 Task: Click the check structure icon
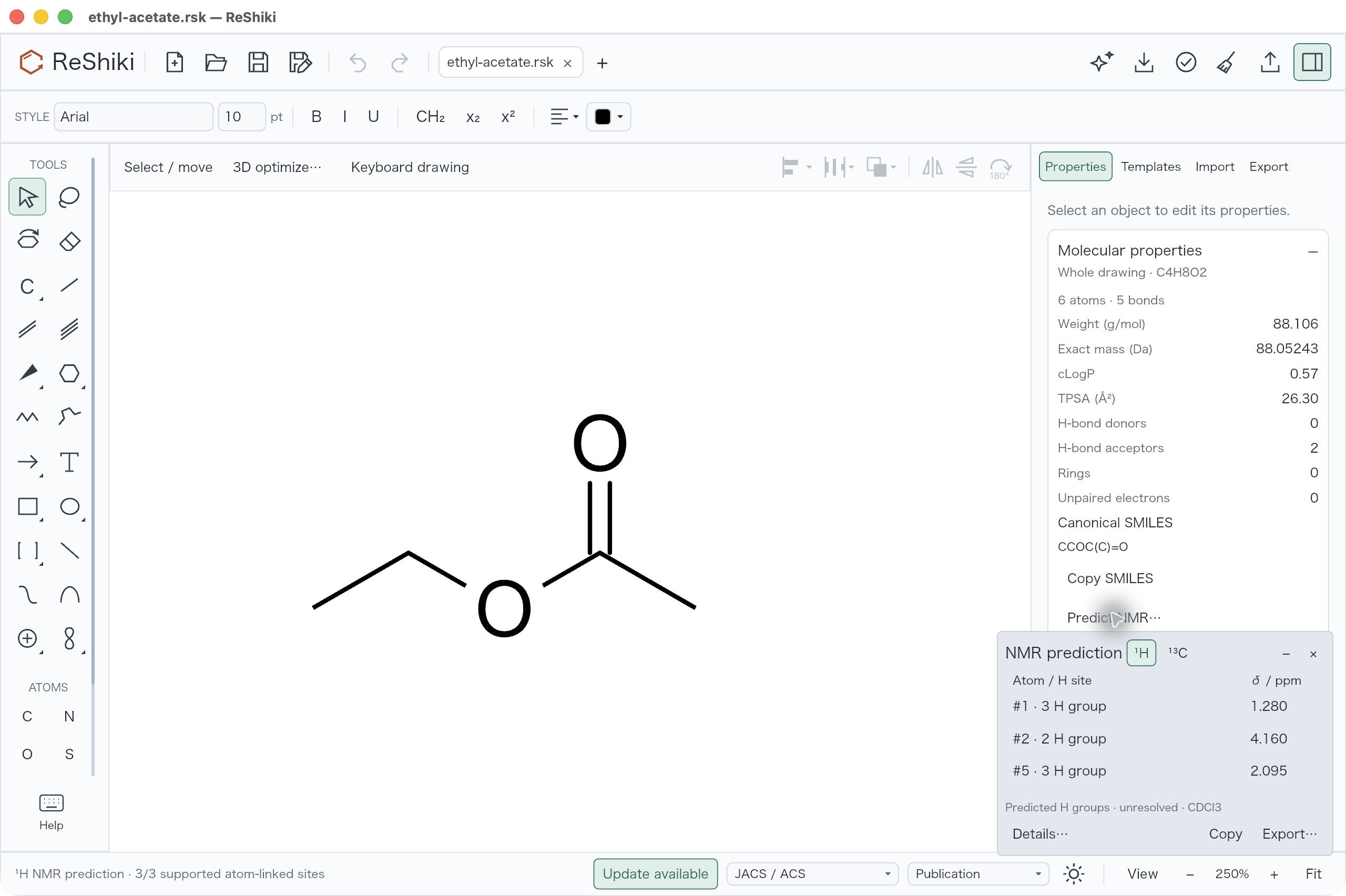click(1186, 62)
